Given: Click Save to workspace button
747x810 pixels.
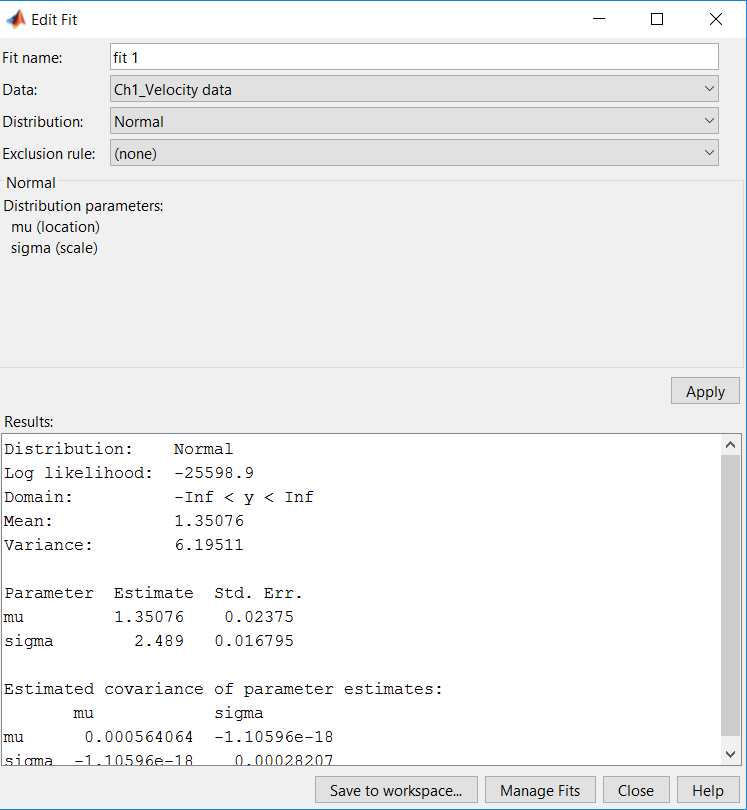Looking at the screenshot, I should tap(396, 790).
